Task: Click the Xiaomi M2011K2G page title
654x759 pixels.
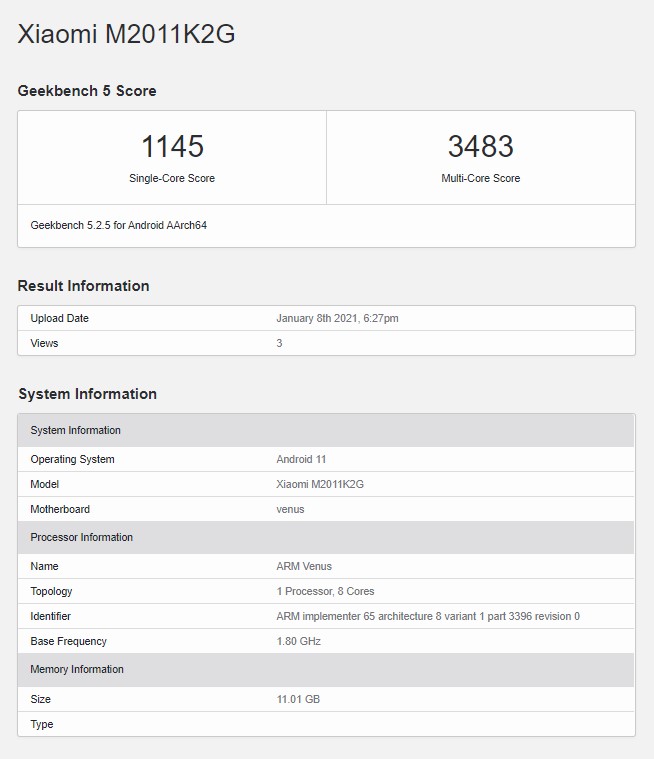Action: click(127, 34)
